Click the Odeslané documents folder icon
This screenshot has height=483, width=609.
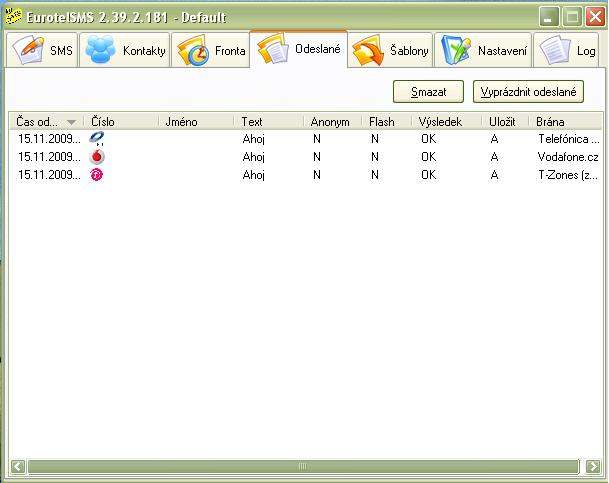273,49
